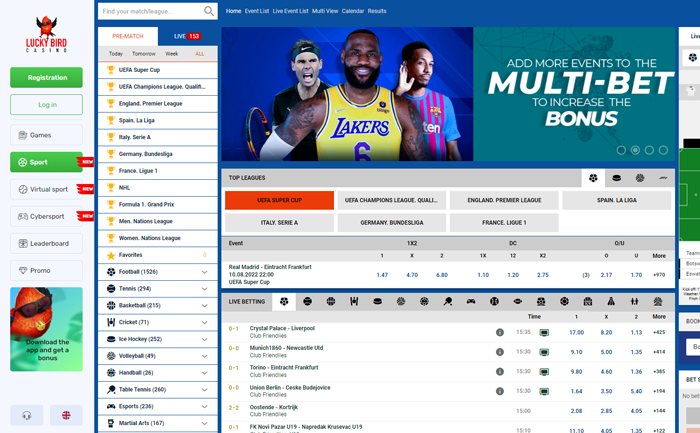Open Live Event List in top menu
The height and width of the screenshot is (433, 700).
point(290,11)
